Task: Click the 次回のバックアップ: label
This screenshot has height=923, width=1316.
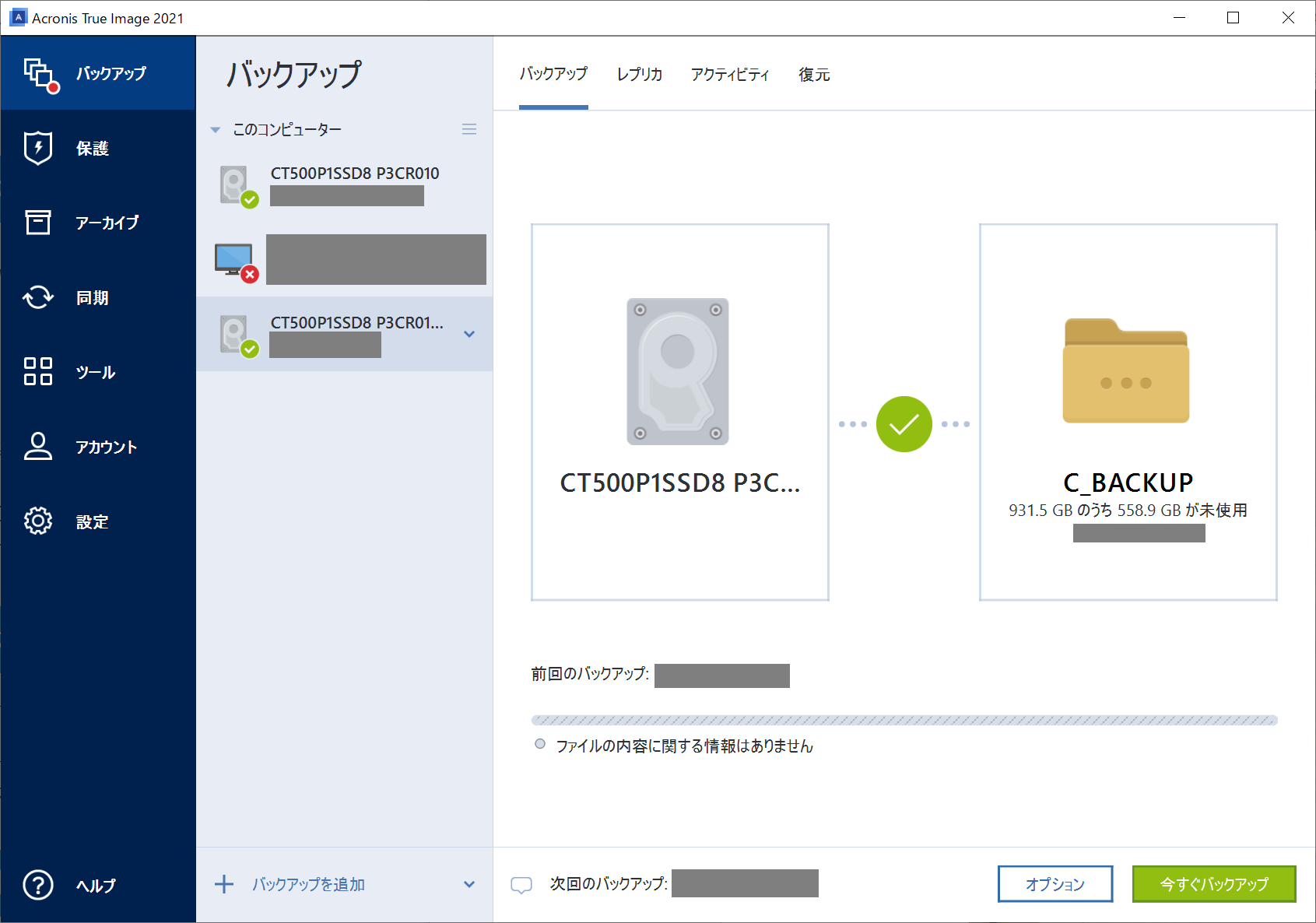Action: click(609, 884)
